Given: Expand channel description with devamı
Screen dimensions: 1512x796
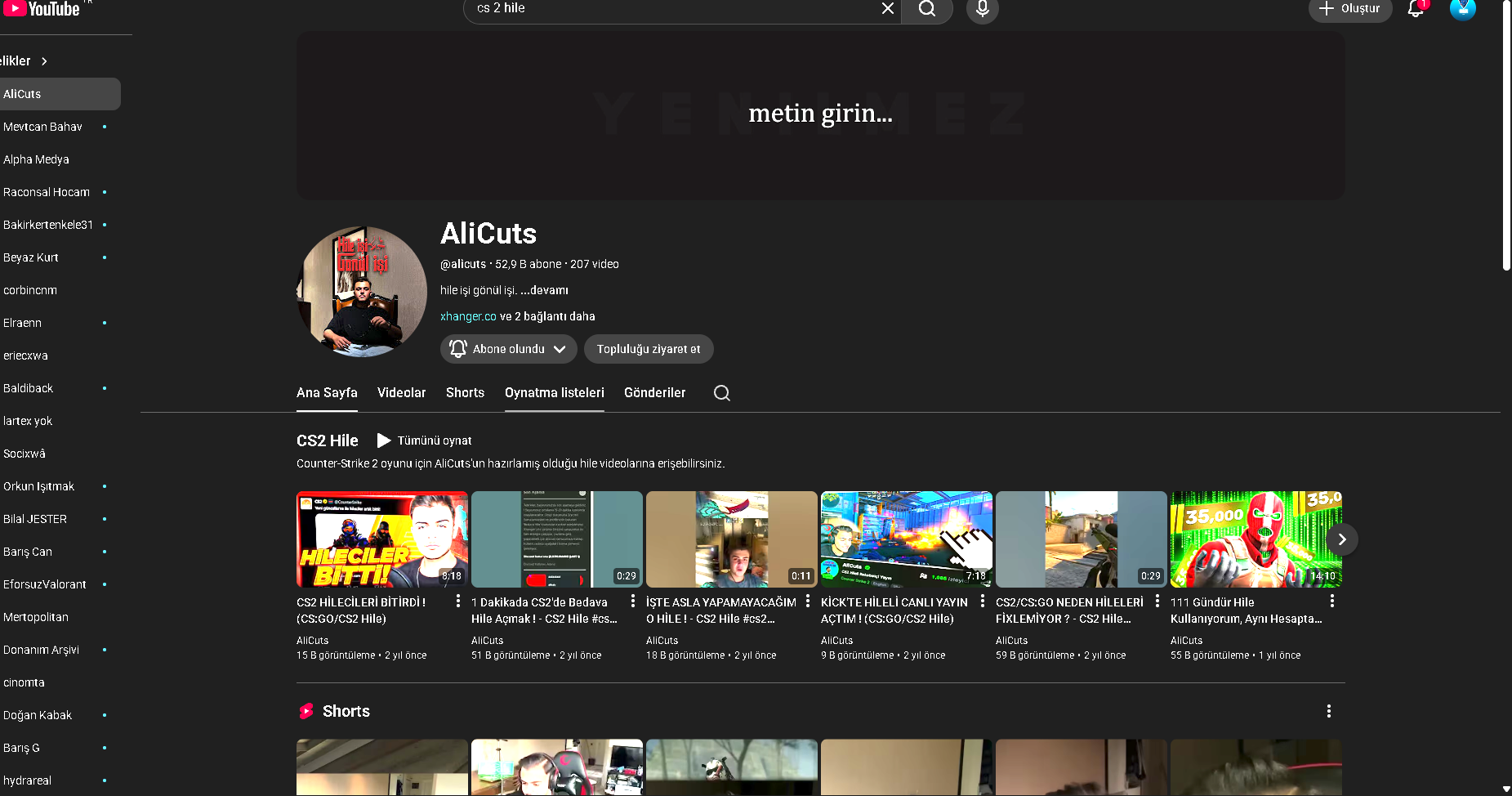Looking at the screenshot, I should (x=544, y=290).
